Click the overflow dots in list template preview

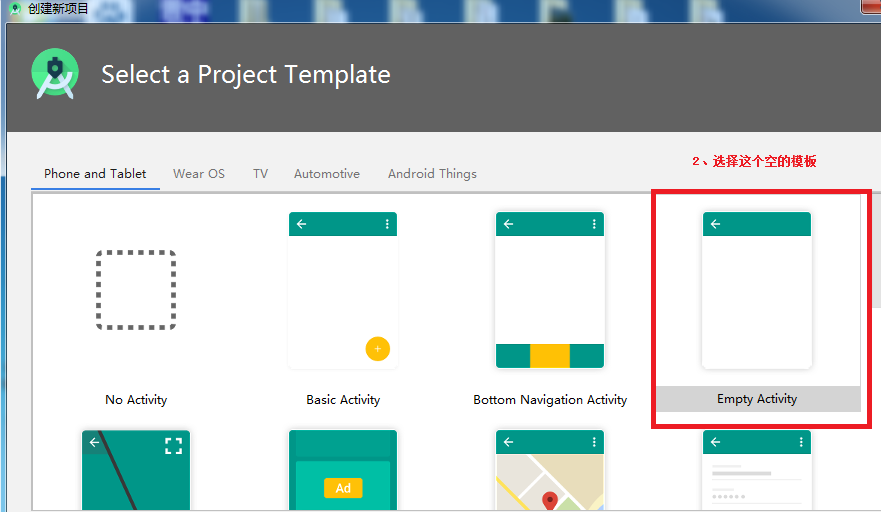(x=801, y=442)
